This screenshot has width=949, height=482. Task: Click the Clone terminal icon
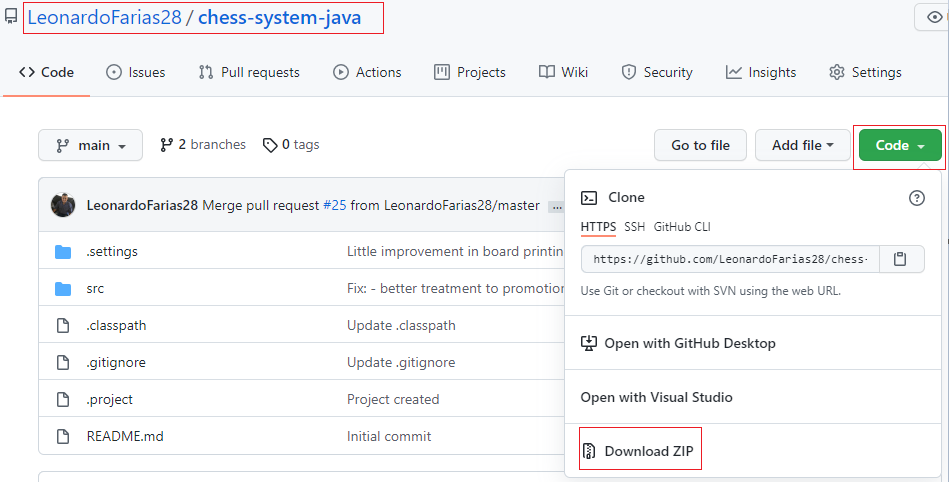point(589,197)
